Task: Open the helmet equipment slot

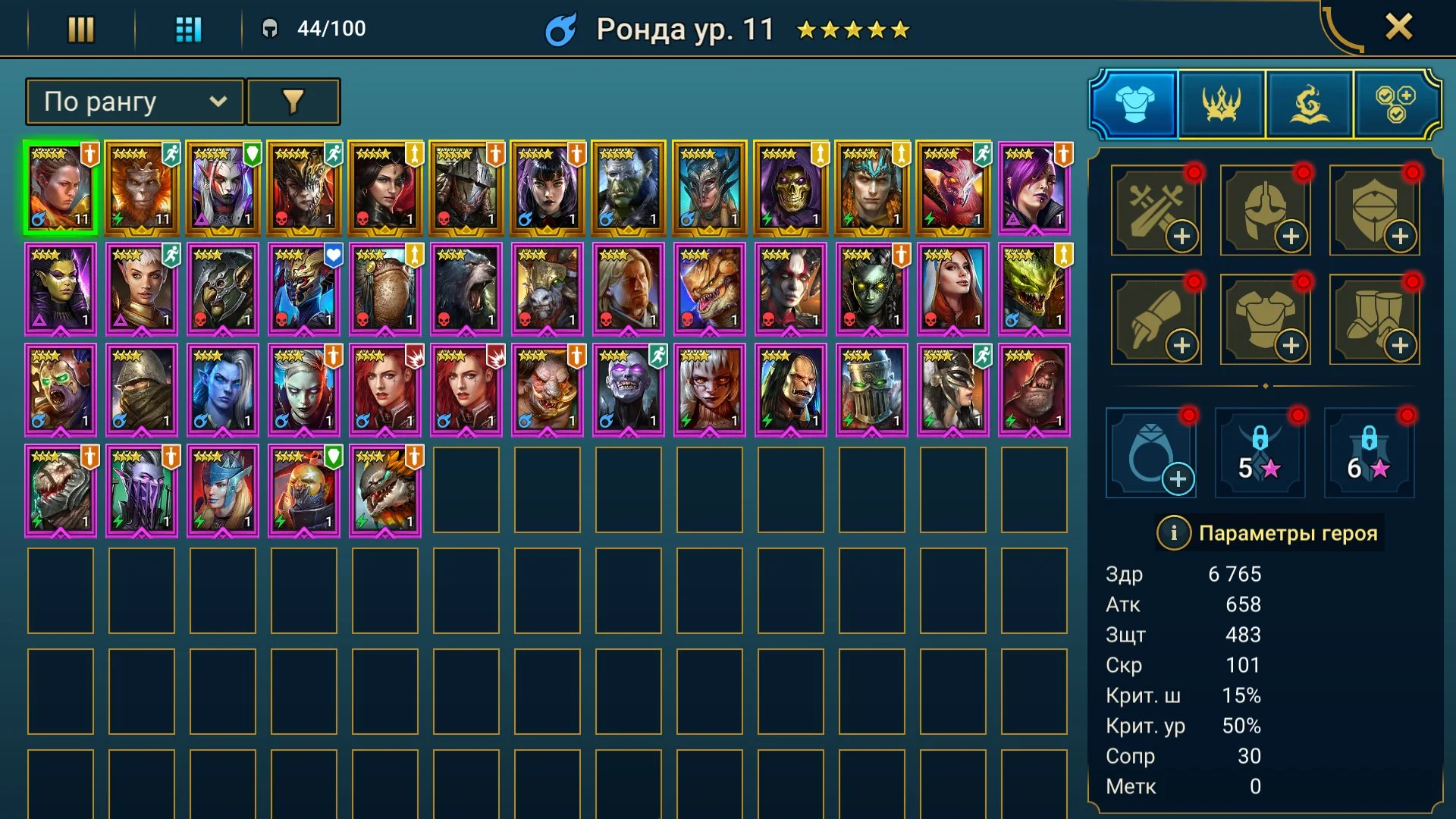Action: click(1265, 210)
